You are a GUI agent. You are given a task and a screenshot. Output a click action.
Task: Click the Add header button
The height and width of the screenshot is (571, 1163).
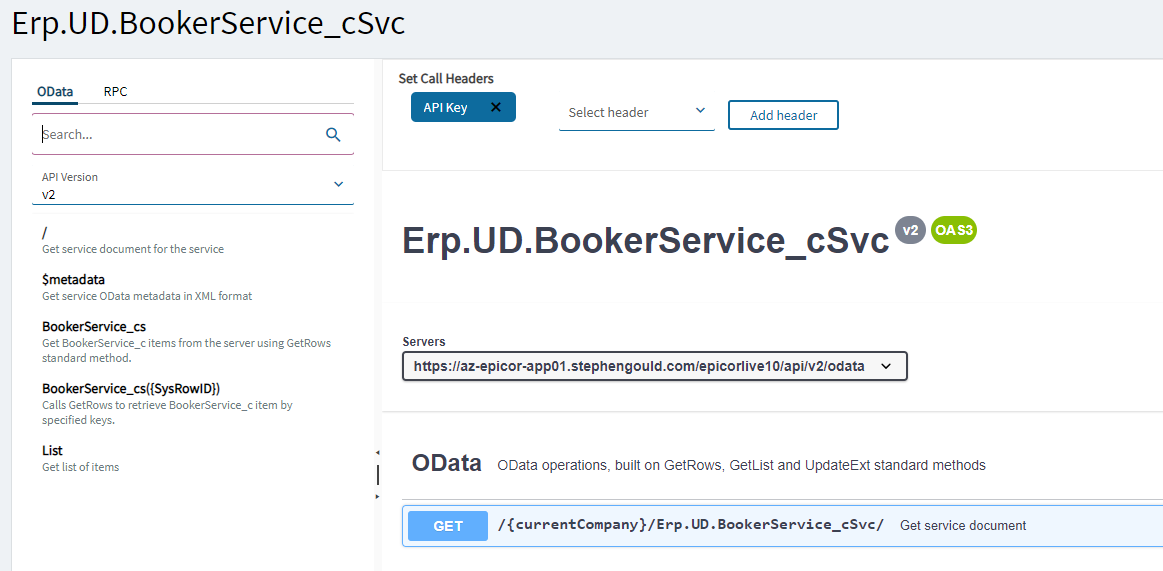(783, 115)
